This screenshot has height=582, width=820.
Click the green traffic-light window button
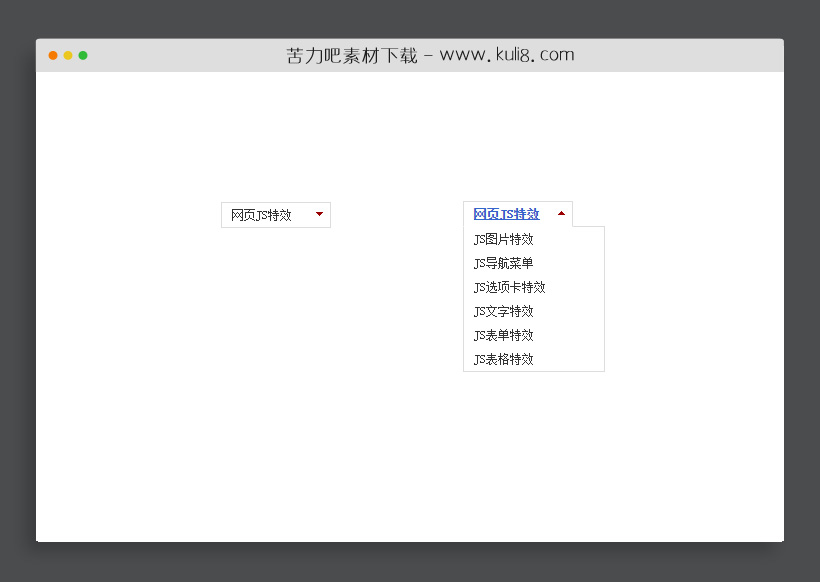(84, 56)
